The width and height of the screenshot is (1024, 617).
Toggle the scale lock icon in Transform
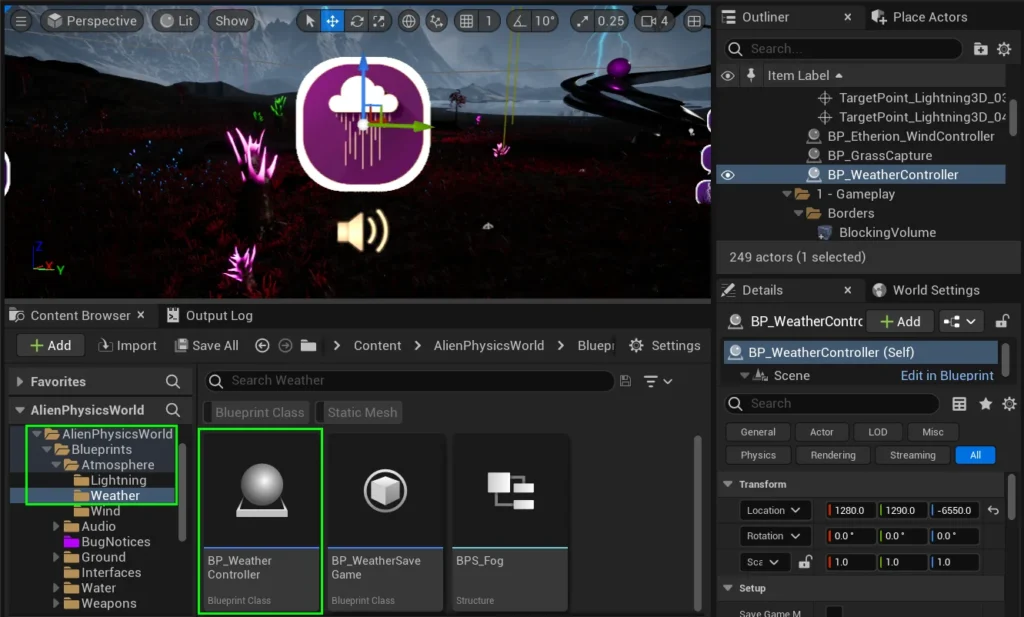click(805, 562)
